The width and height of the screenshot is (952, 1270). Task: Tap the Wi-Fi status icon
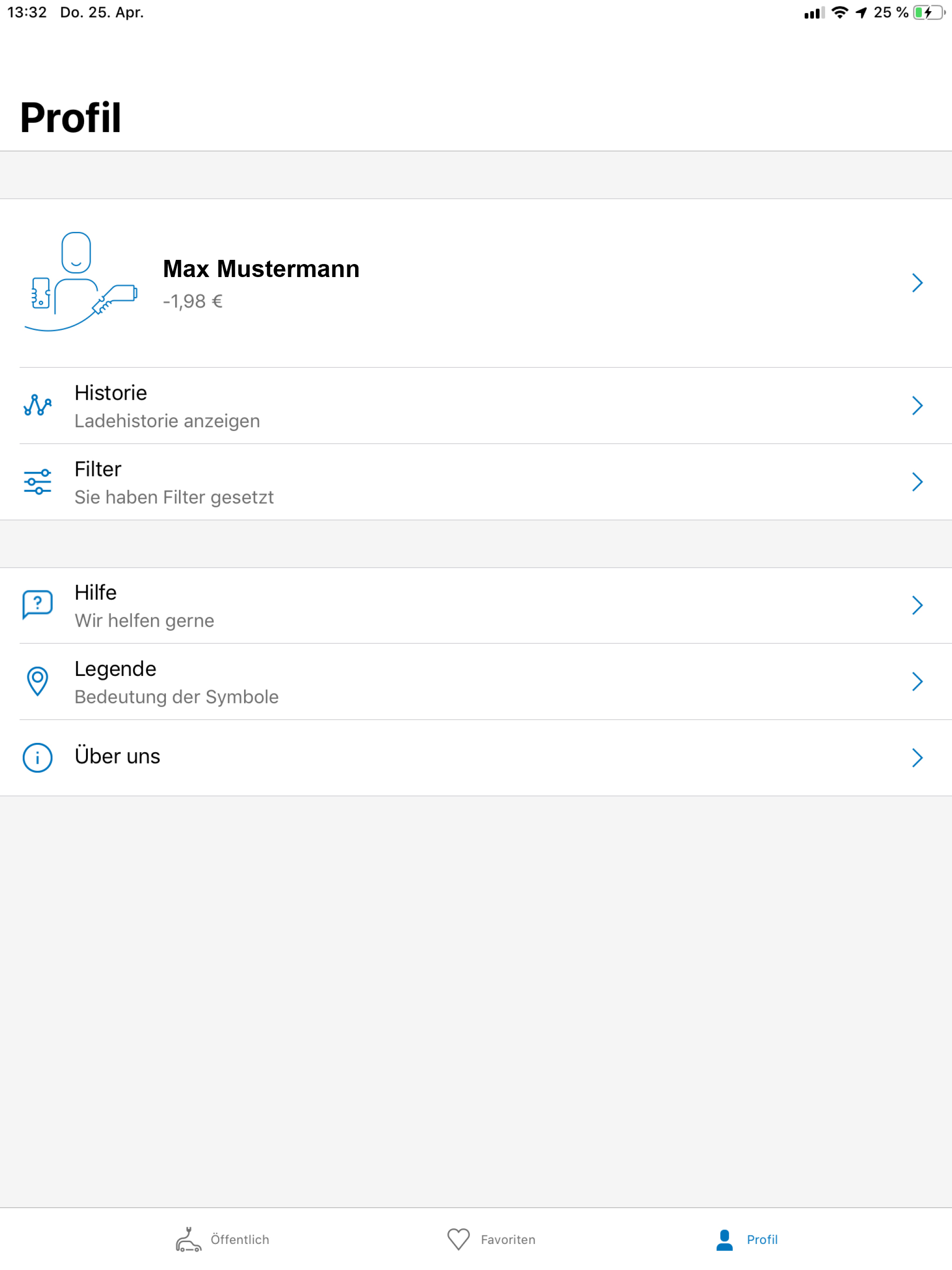click(840, 13)
